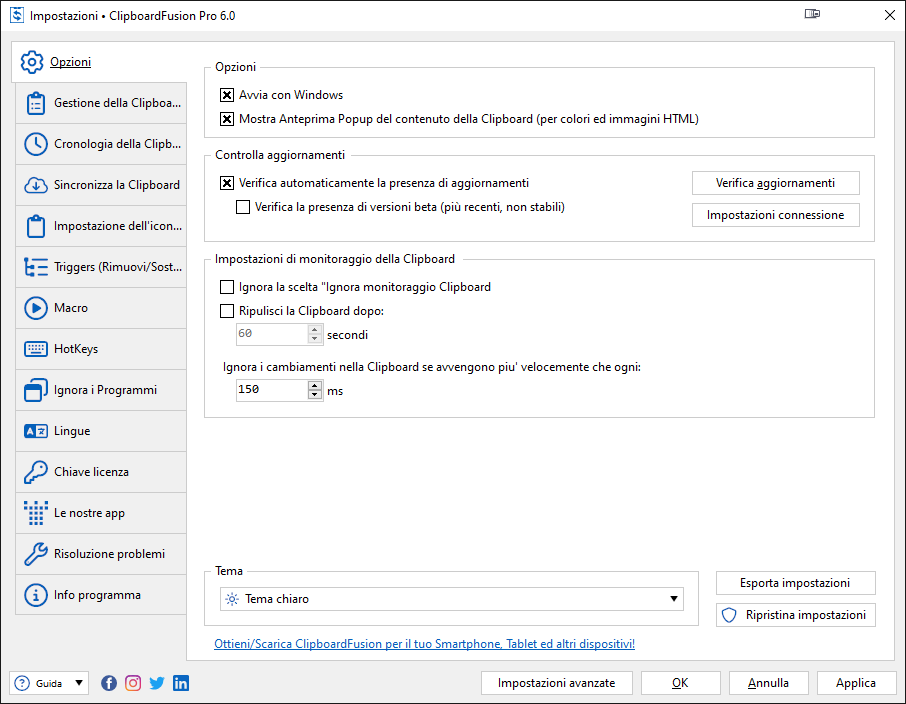Open the Twitter page icon
The height and width of the screenshot is (704, 906).
pos(157,683)
